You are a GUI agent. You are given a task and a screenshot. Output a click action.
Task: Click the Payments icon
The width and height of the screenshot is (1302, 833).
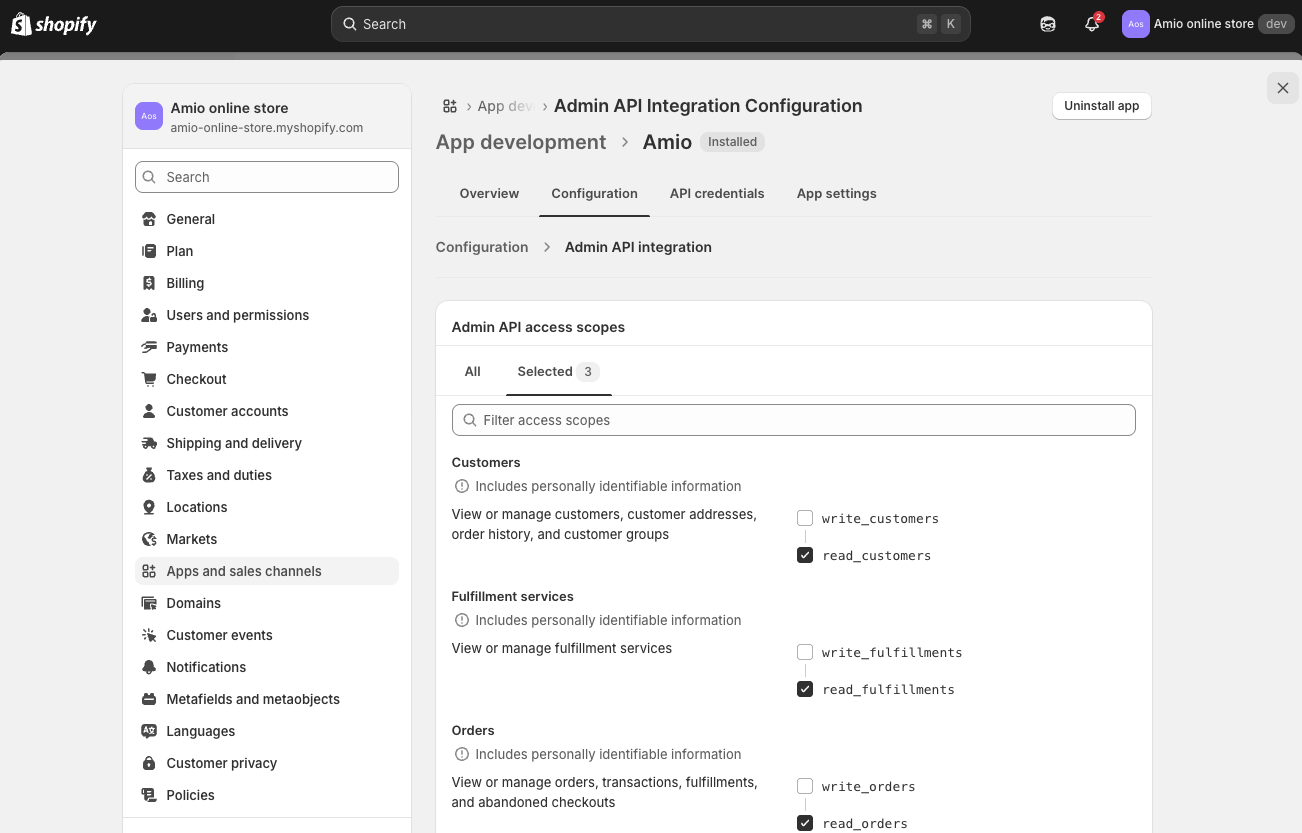(149, 347)
